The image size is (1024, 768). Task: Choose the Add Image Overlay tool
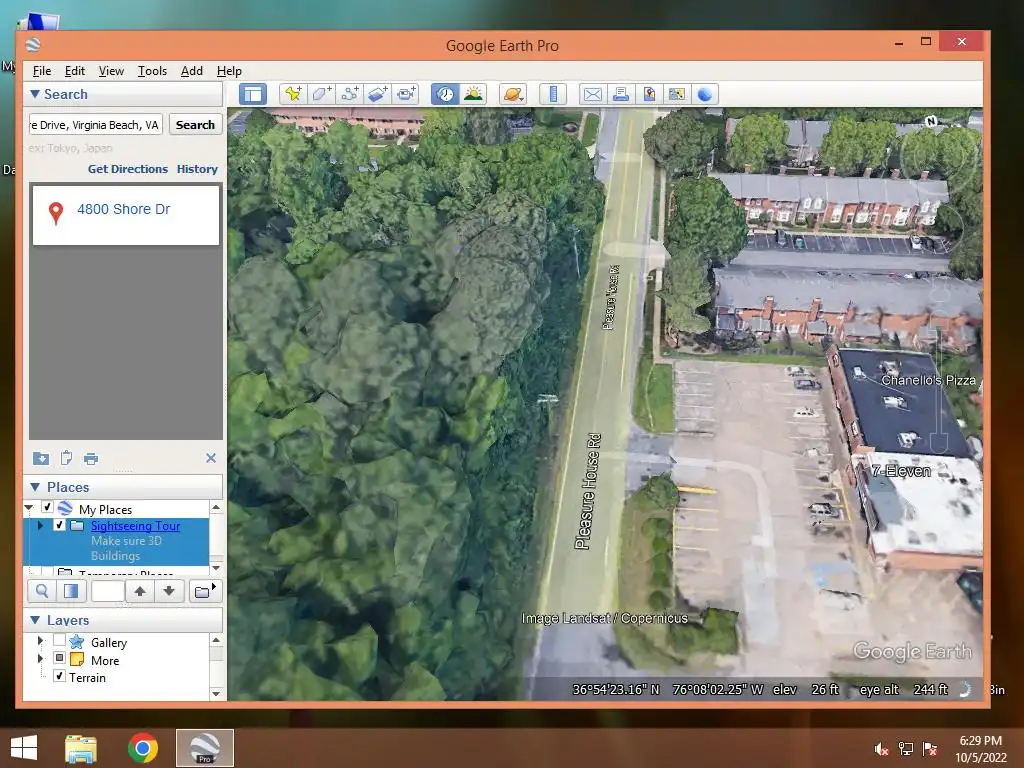377,94
